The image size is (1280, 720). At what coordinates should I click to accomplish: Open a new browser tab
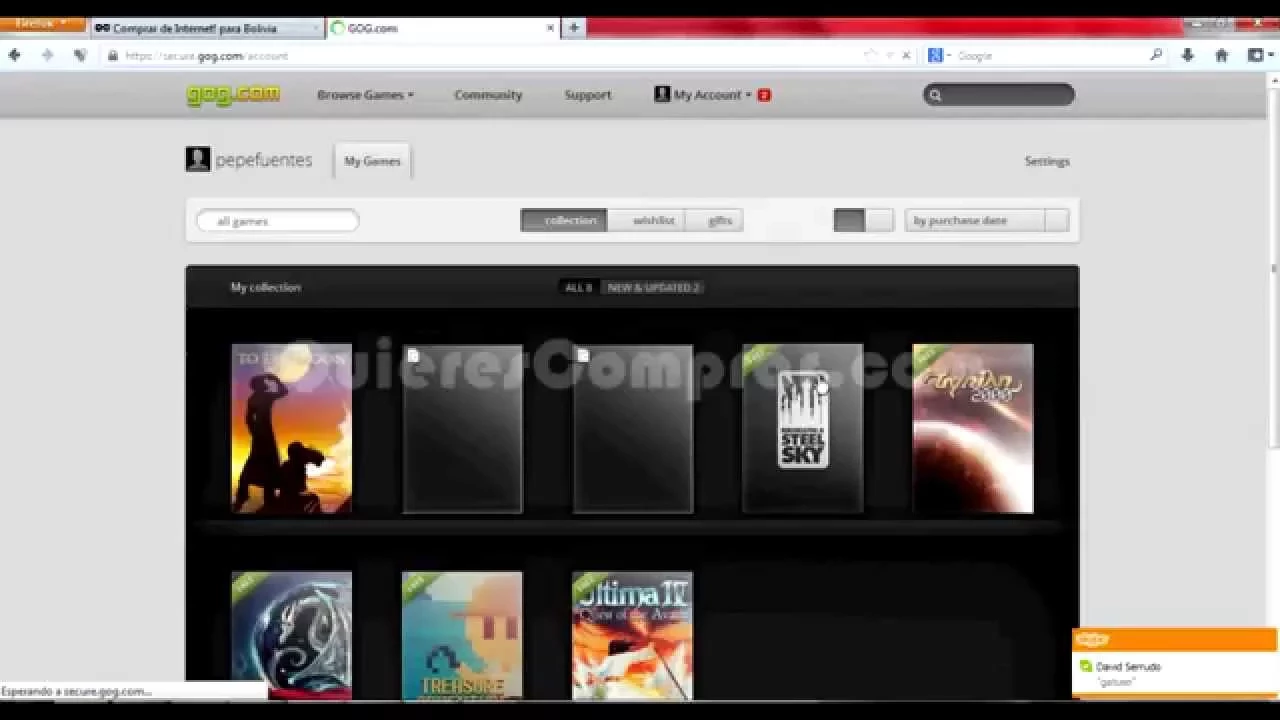pos(574,28)
